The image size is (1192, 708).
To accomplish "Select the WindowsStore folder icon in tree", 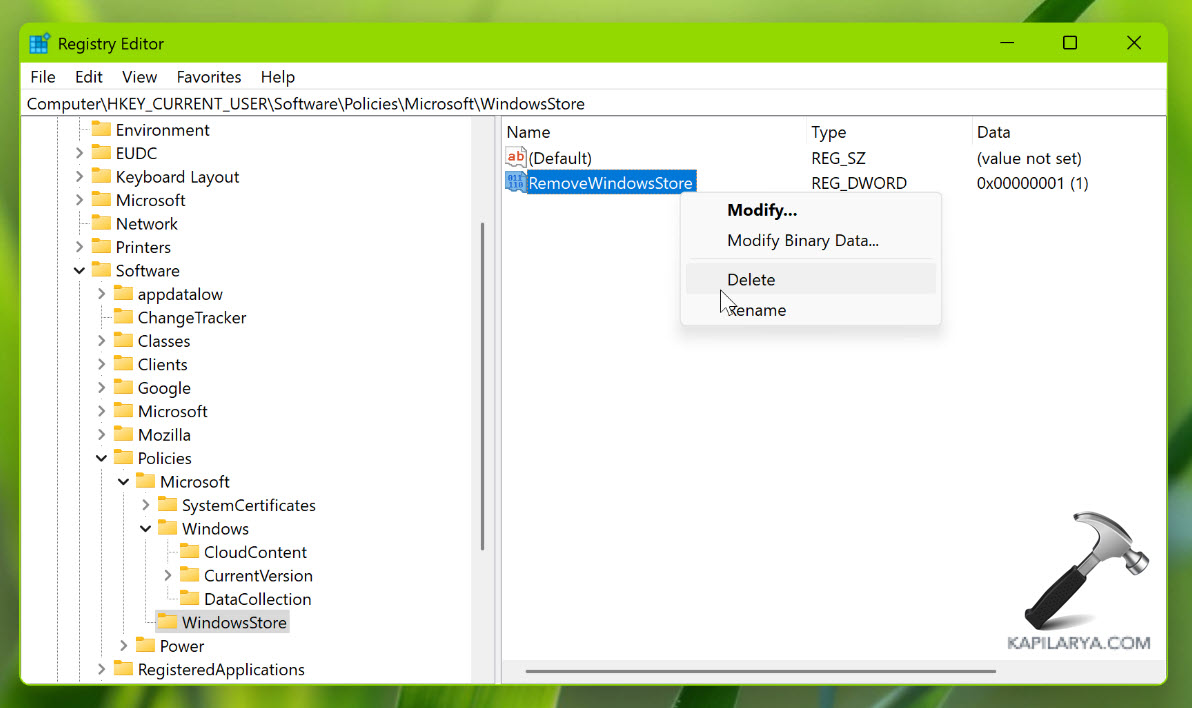I will (167, 623).
